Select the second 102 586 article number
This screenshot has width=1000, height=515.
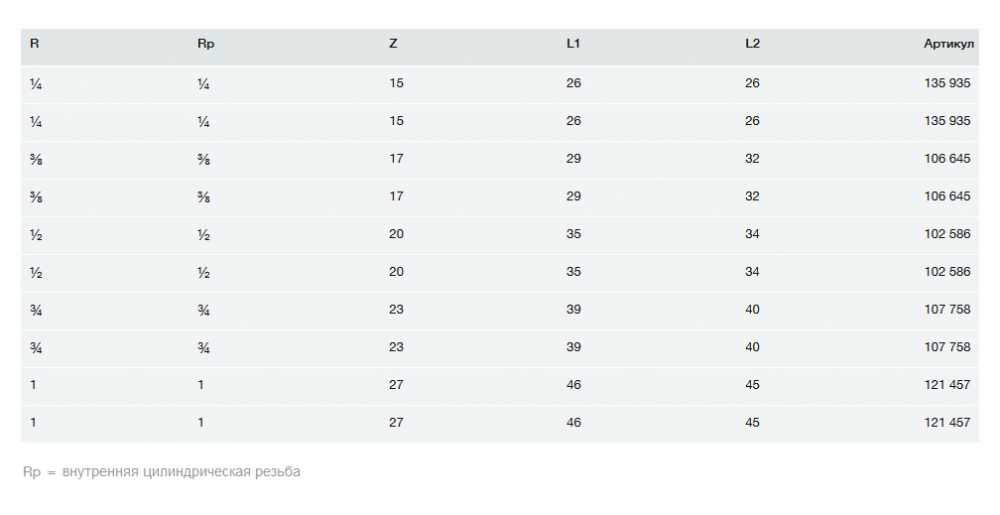[947, 272]
